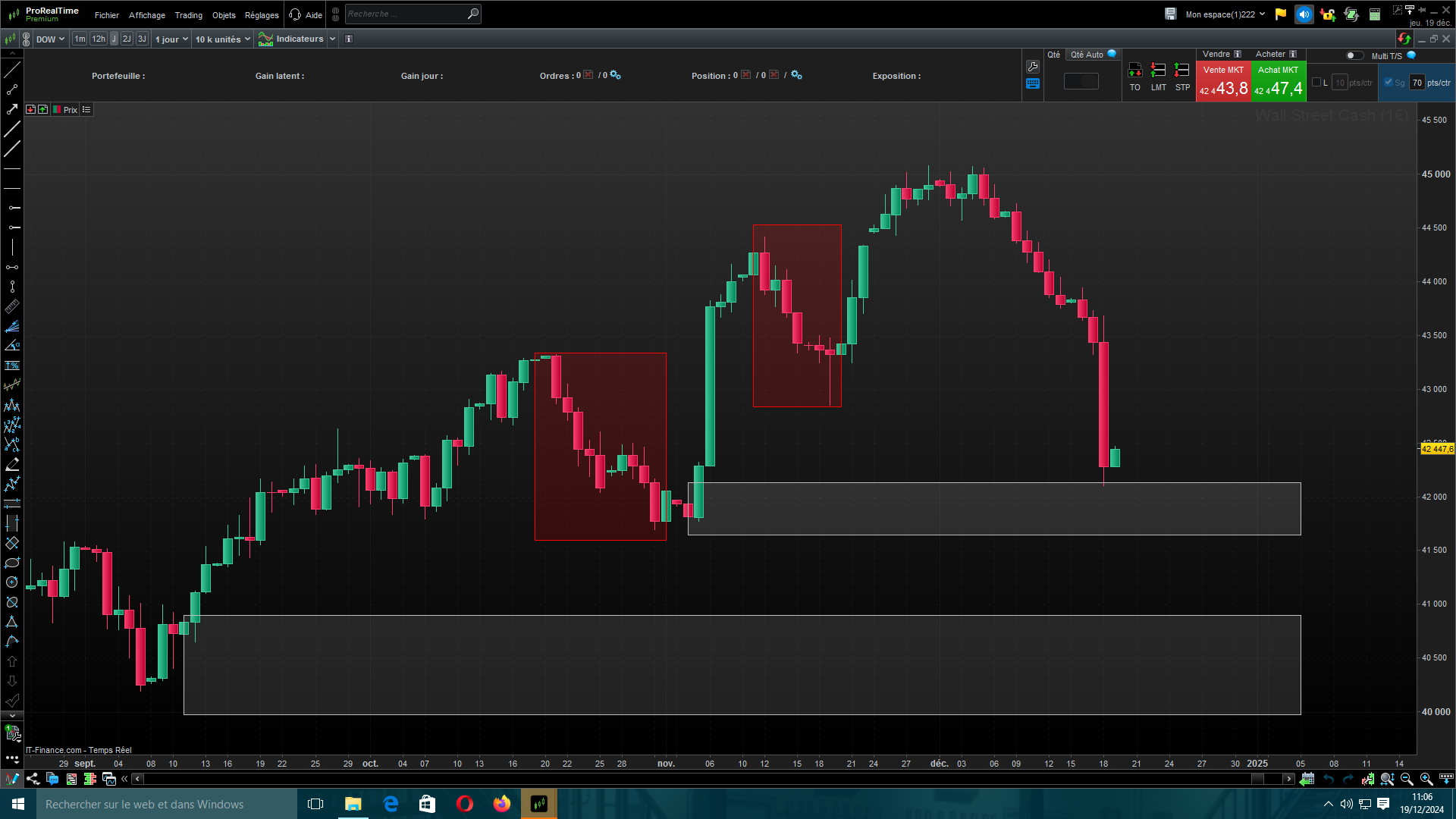Click the Vente MKT sell button
This screenshot has height=819, width=1456.
(1223, 81)
